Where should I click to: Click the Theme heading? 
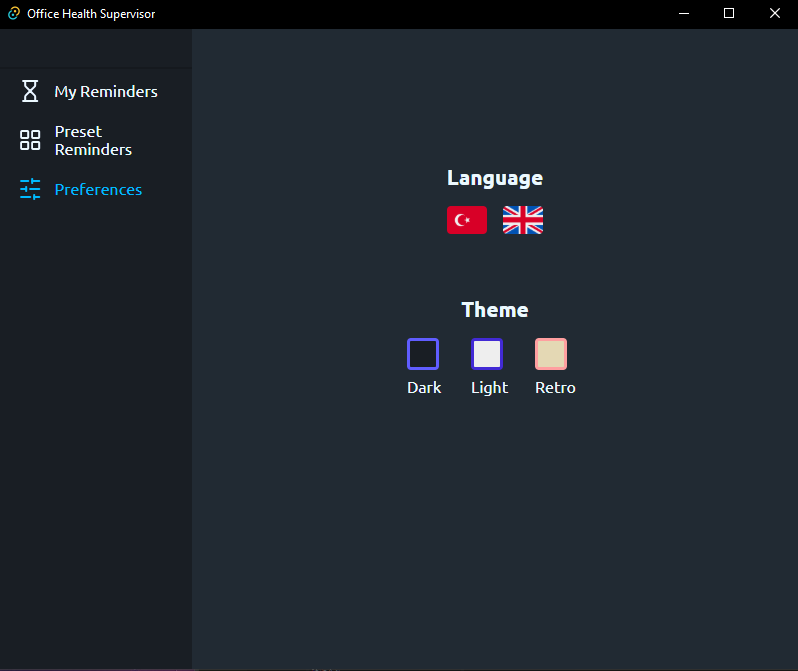tap(495, 310)
